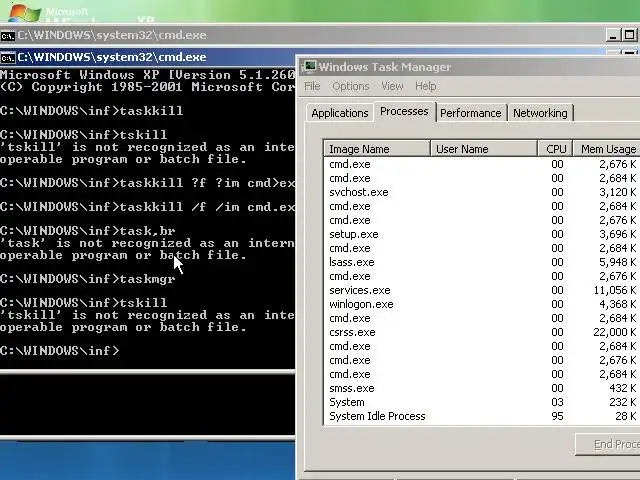Click the 11,056 K memory value
This screenshot has width=640, height=480.
pyautogui.click(x=614, y=290)
